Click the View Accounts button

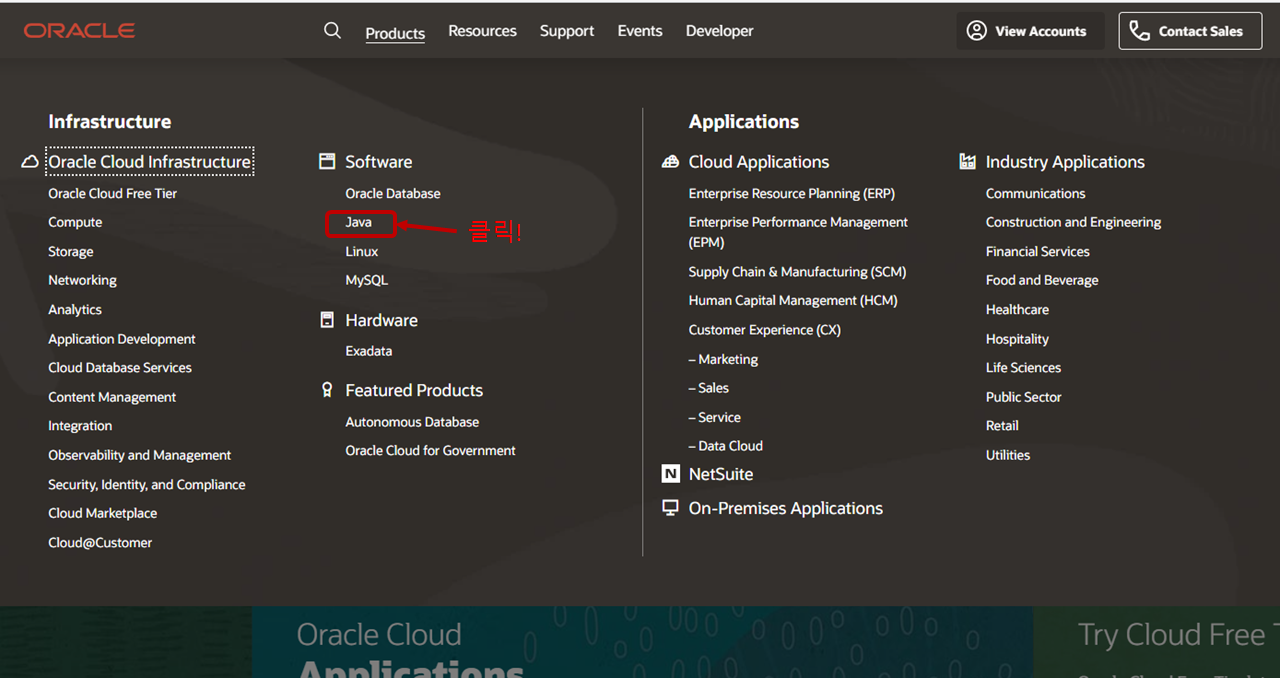tap(1030, 31)
